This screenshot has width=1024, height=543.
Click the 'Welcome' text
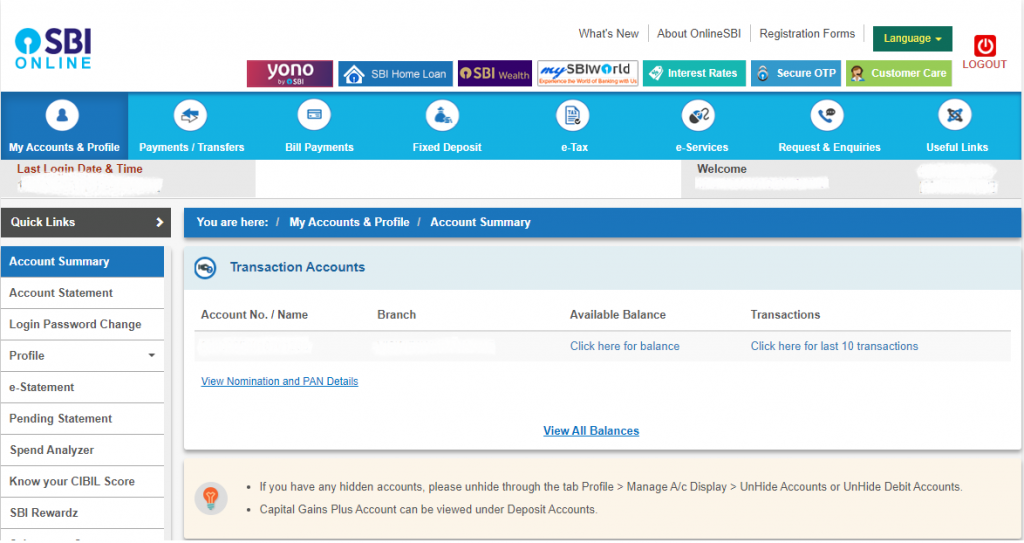[x=722, y=169]
